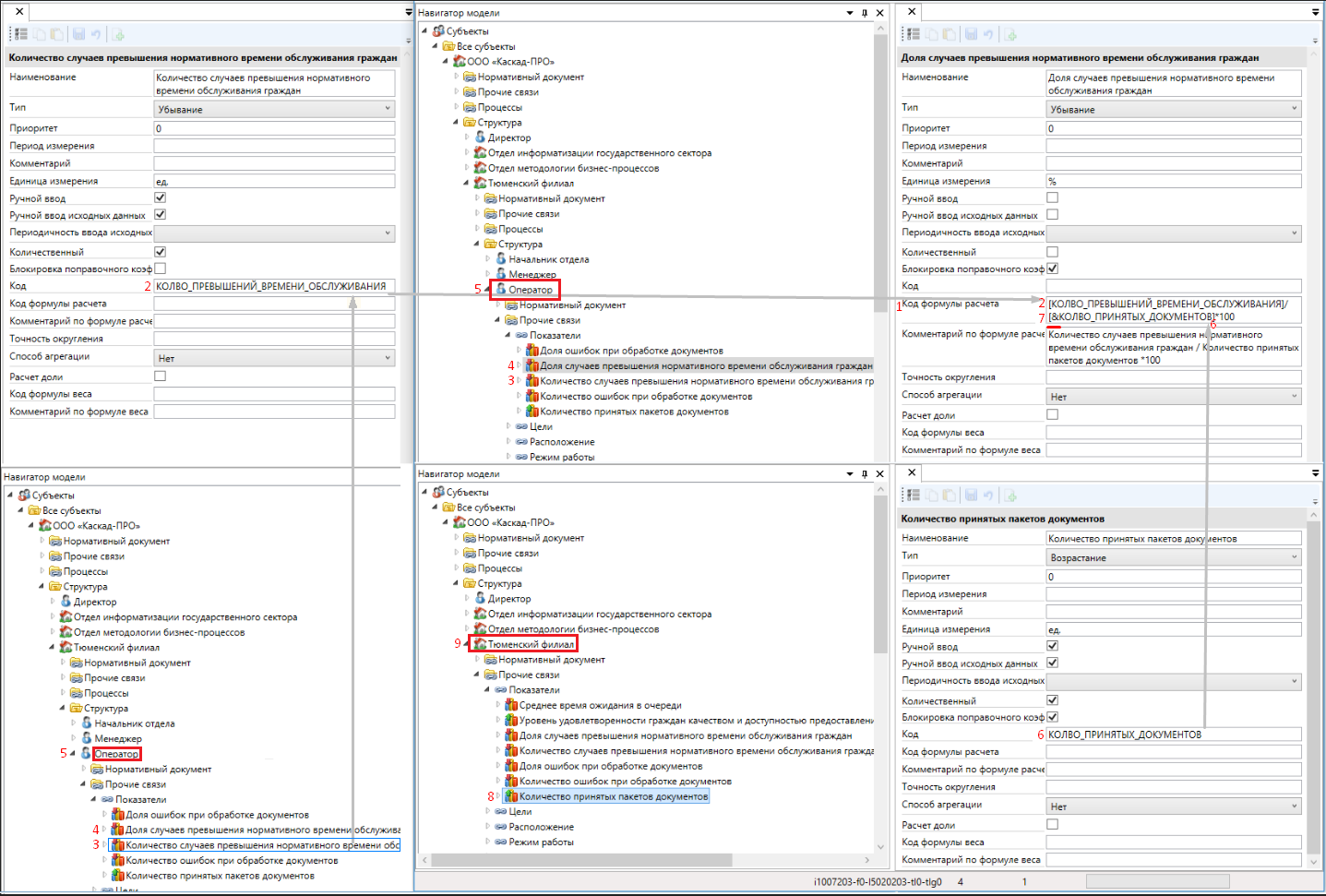
Task: Toggle 'Блокировка поправочного коэф' in 'Доля случаев превышения' panel
Action: pos(1053,269)
